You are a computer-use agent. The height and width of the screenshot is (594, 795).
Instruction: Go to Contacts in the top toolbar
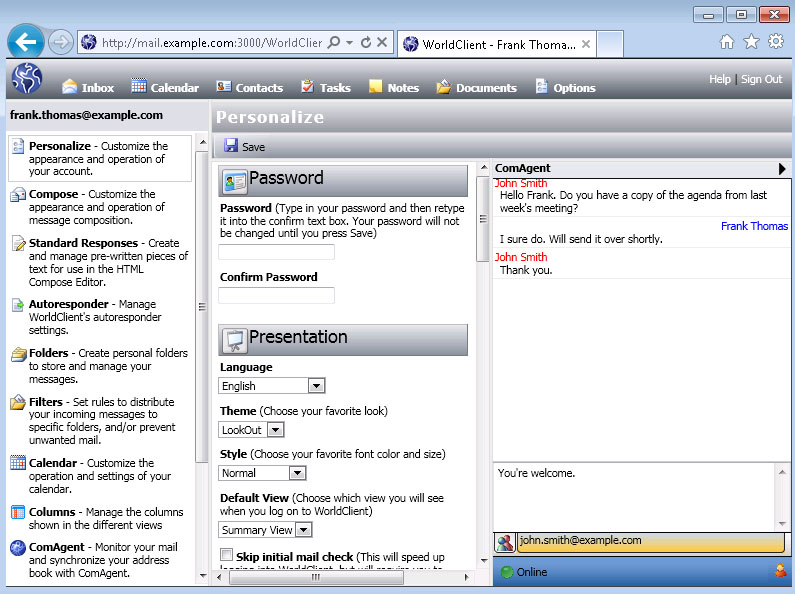pos(249,87)
